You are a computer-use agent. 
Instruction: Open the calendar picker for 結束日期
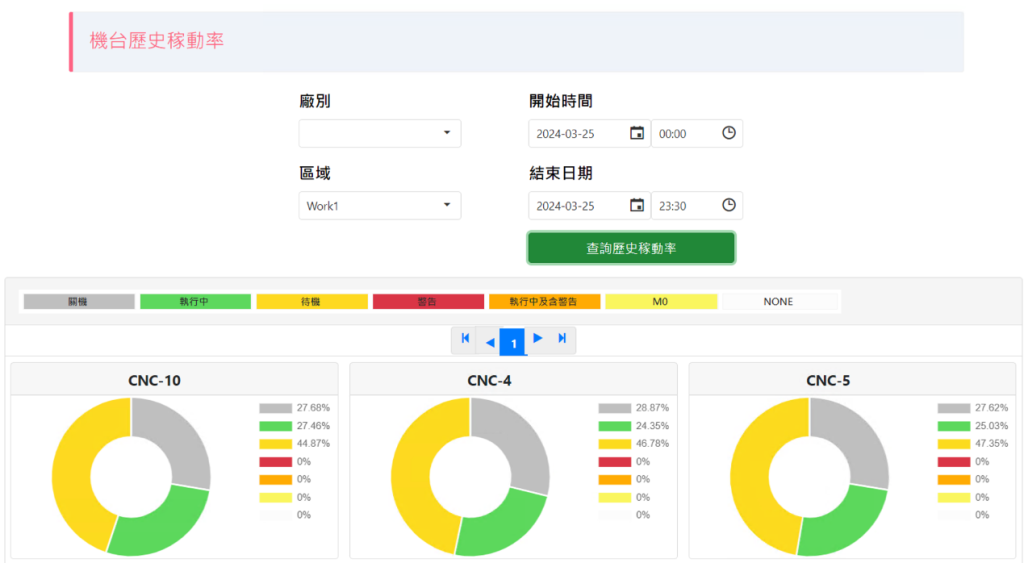pos(637,205)
